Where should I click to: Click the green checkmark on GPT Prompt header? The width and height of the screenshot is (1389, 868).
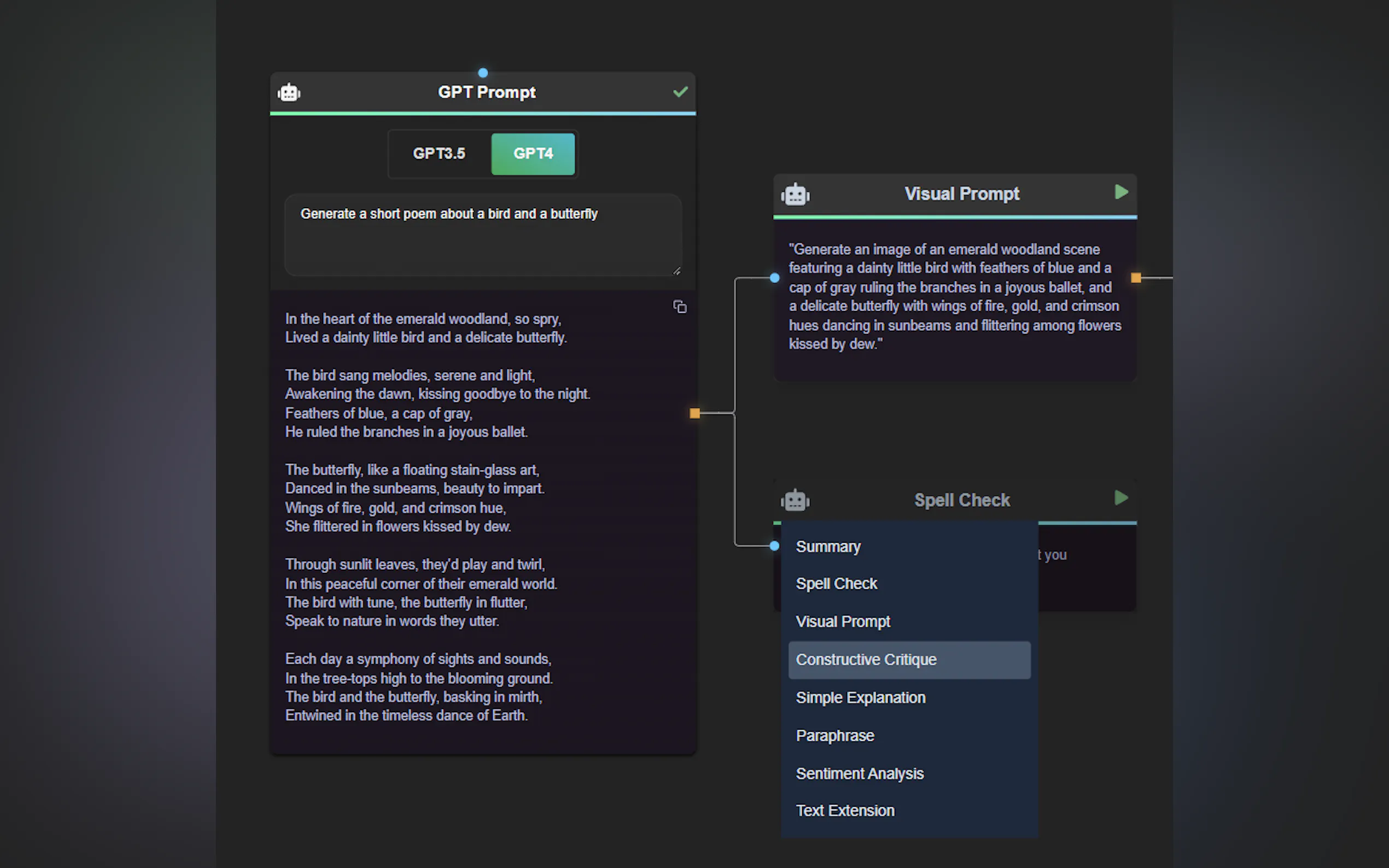(680, 92)
